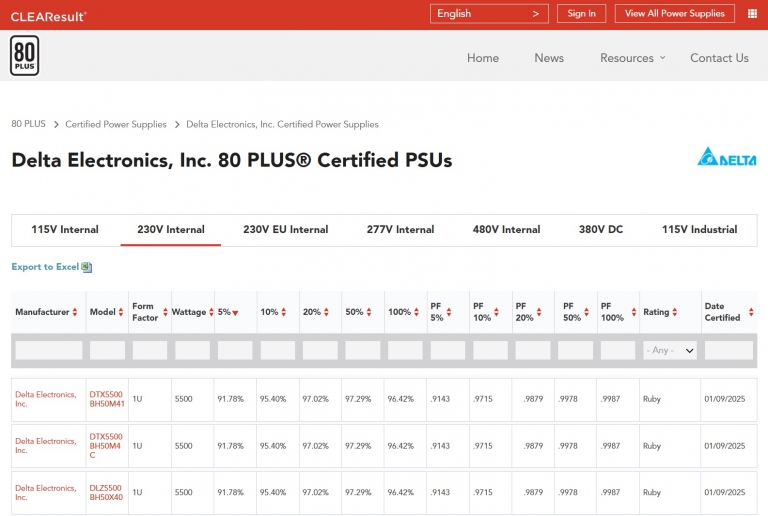Sort by Wattage column arrows
Image resolution: width=768 pixels, height=516 pixels.
(x=211, y=312)
